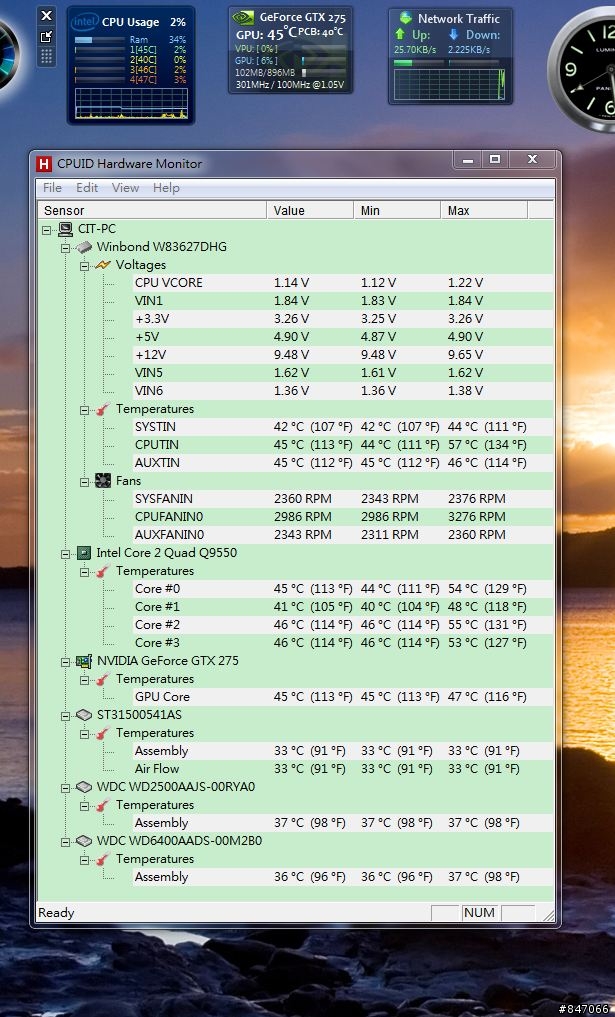Click the window resize grip in status bar
This screenshot has width=615, height=1017.
549,915
